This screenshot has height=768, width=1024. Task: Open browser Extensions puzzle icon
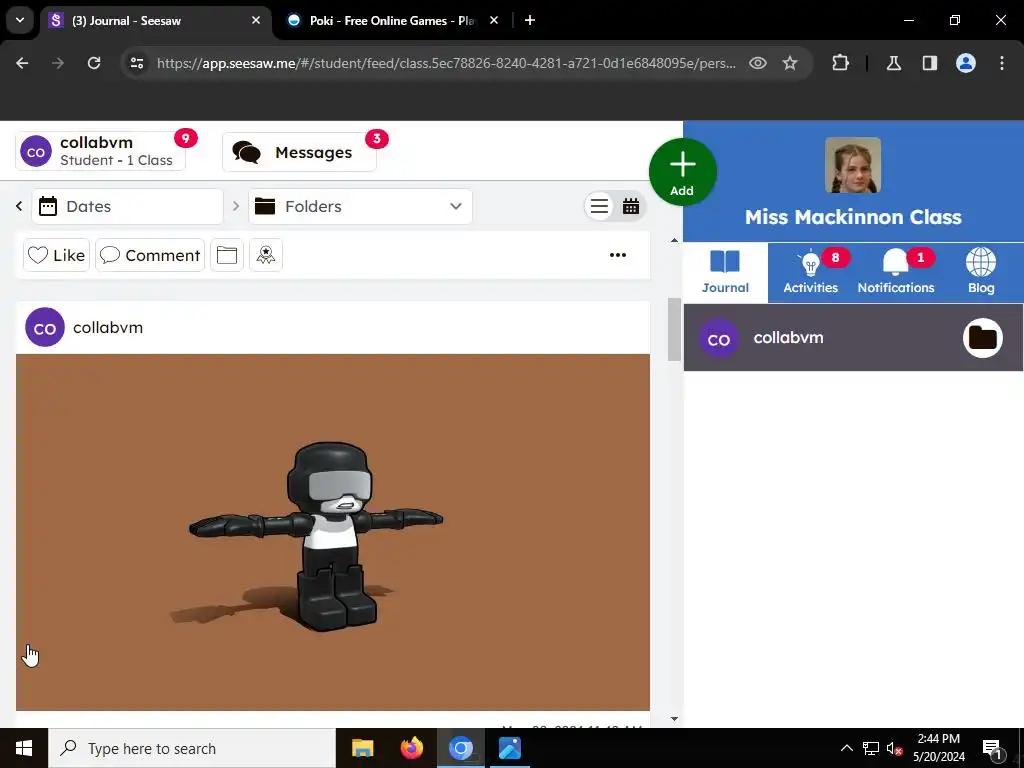pyautogui.click(x=840, y=63)
